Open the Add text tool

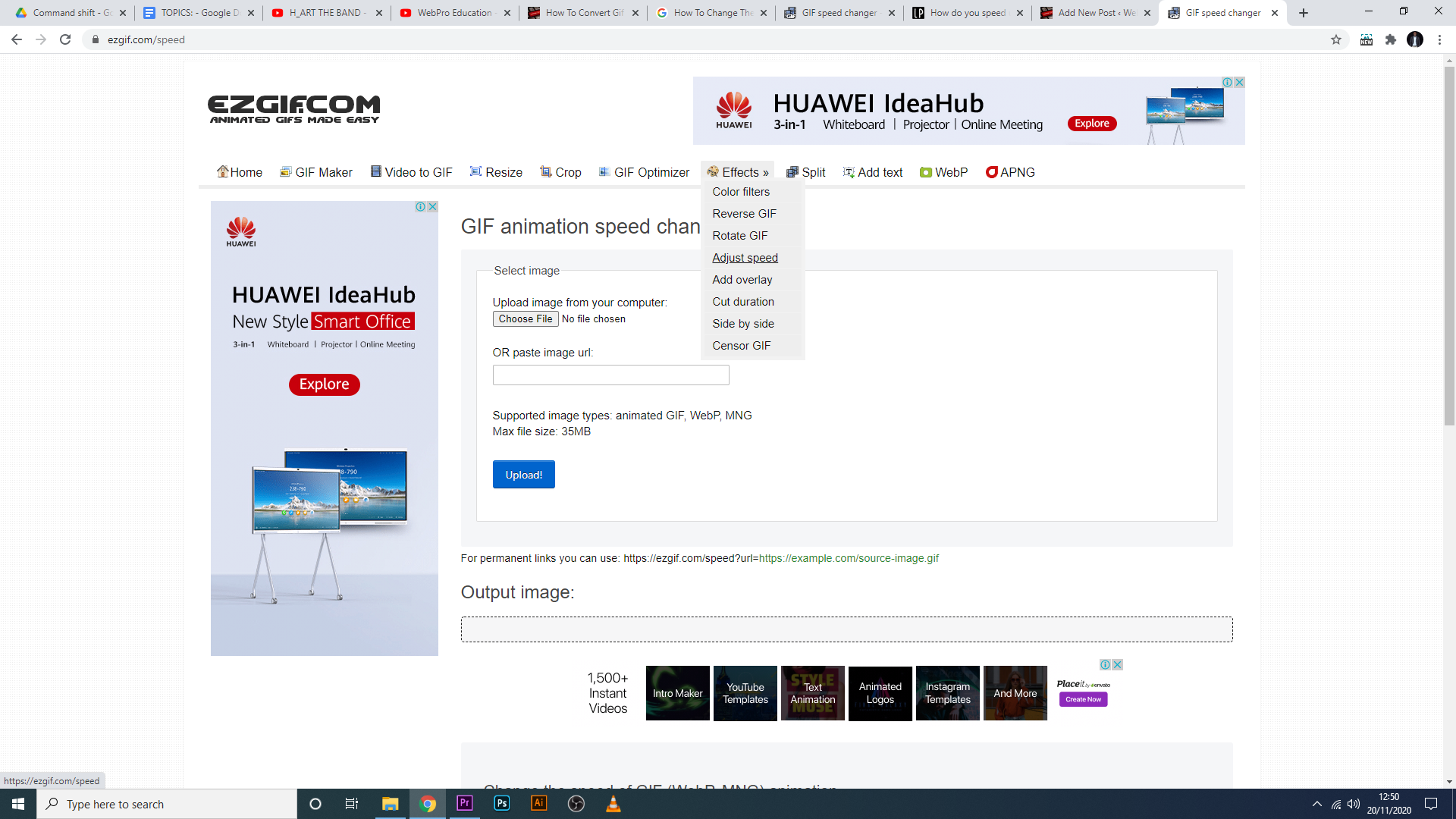click(873, 172)
